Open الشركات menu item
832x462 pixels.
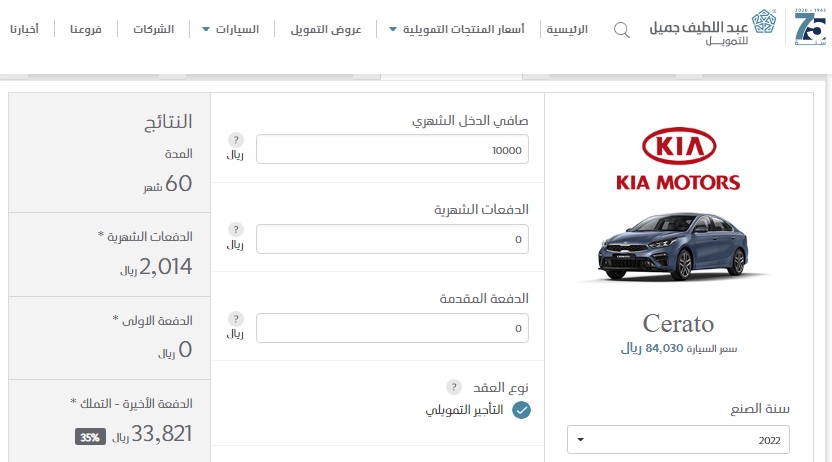point(153,29)
